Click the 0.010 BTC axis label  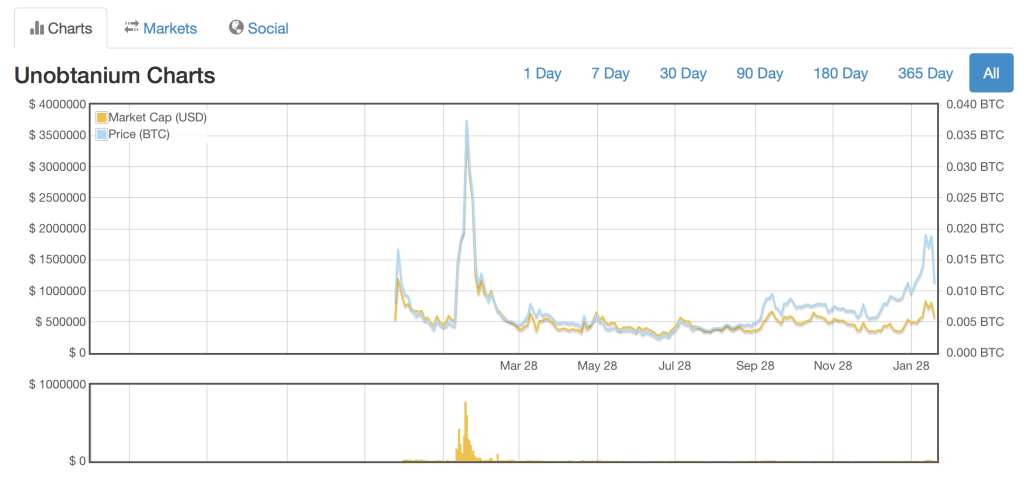[974, 291]
